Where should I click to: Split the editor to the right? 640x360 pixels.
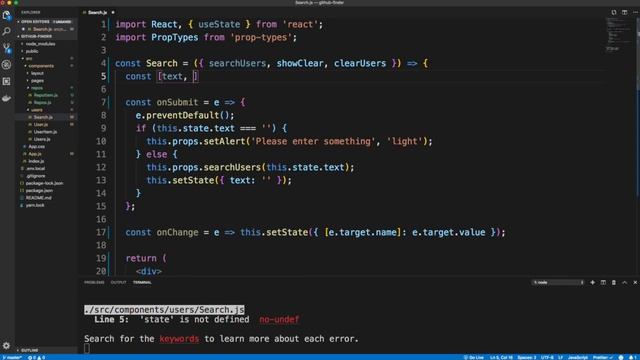pos(624,13)
